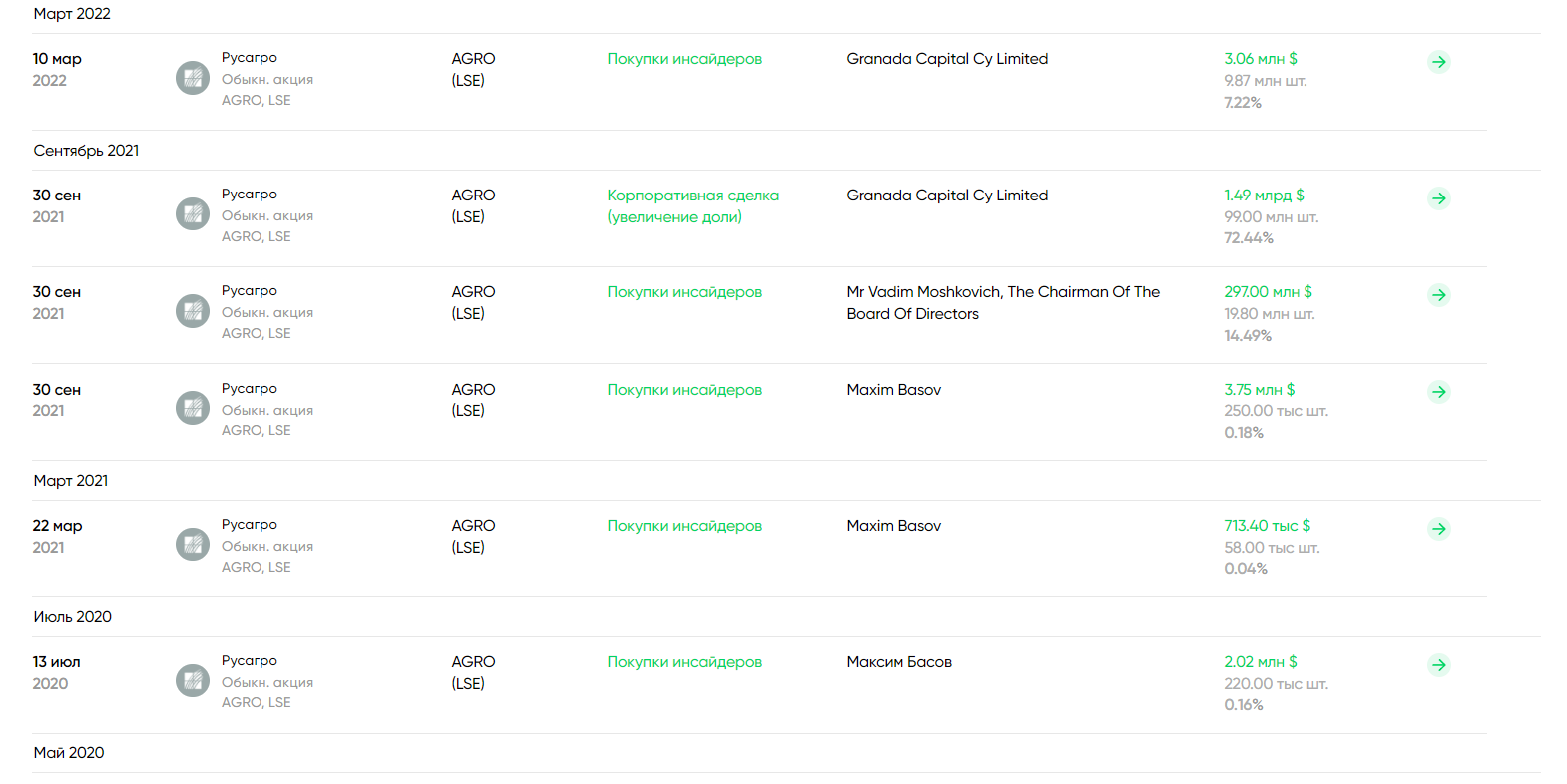Click the 713.40 тыс $ deal amount
The image size is (1567, 784).
pyautogui.click(x=1268, y=526)
